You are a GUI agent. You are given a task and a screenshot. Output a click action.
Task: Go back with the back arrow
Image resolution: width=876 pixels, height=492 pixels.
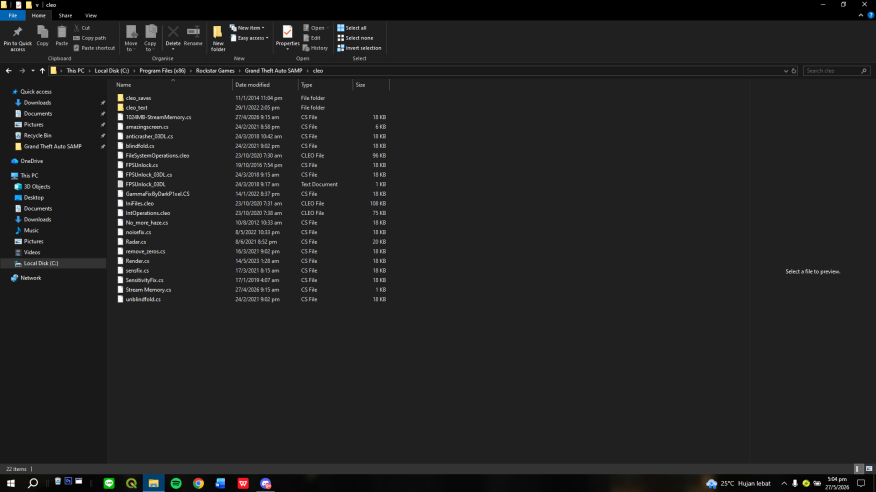pos(8,71)
